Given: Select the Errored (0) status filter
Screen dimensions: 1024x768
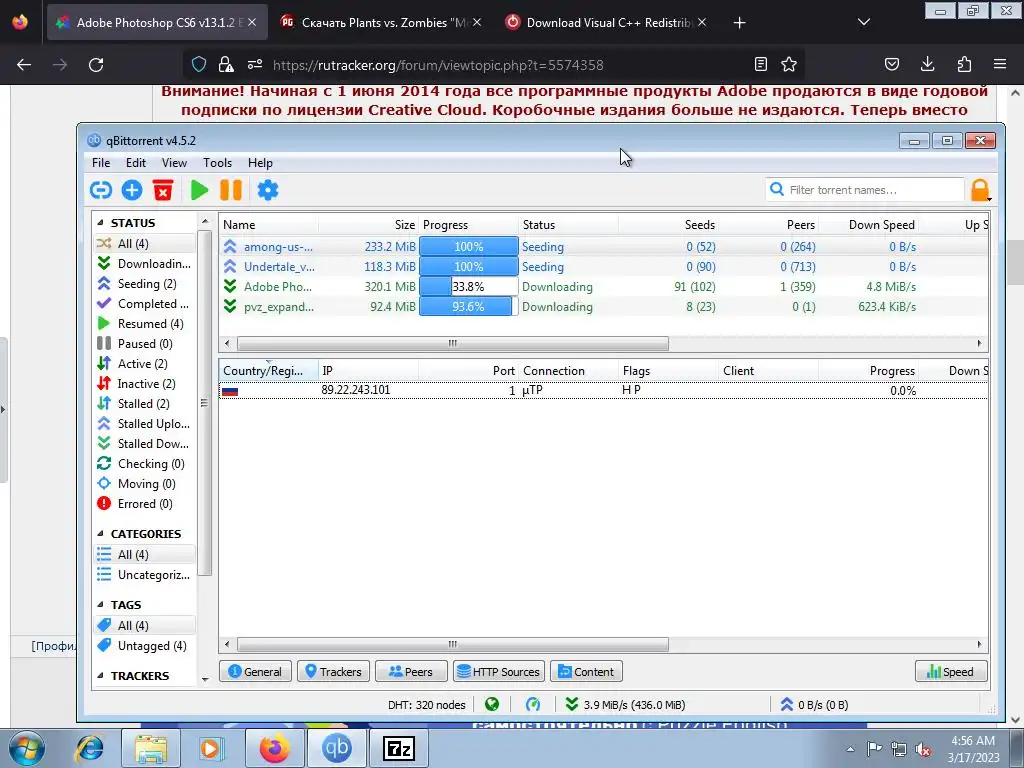Looking at the screenshot, I should click(146, 504).
